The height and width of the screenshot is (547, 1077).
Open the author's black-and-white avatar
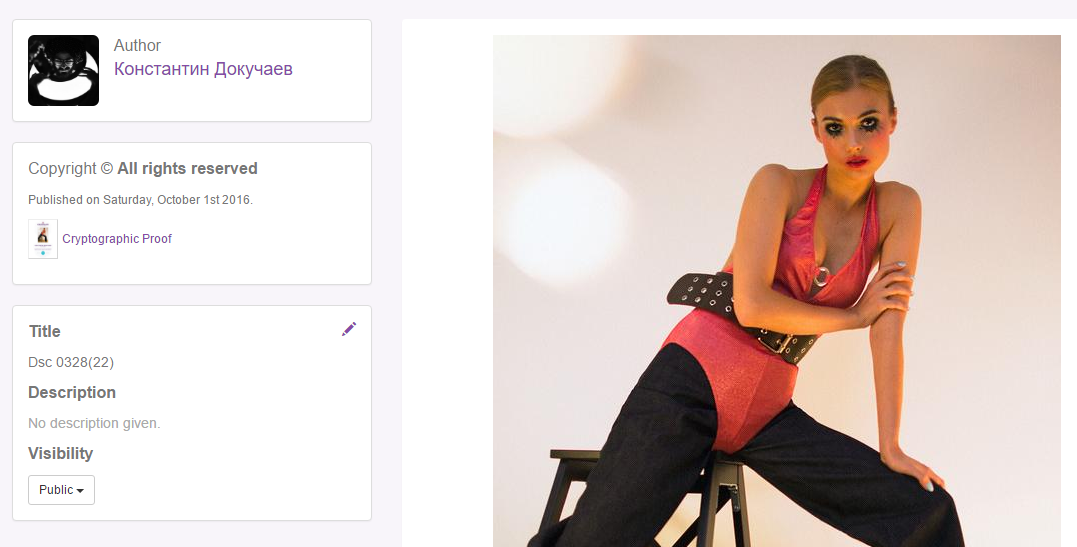point(63,70)
